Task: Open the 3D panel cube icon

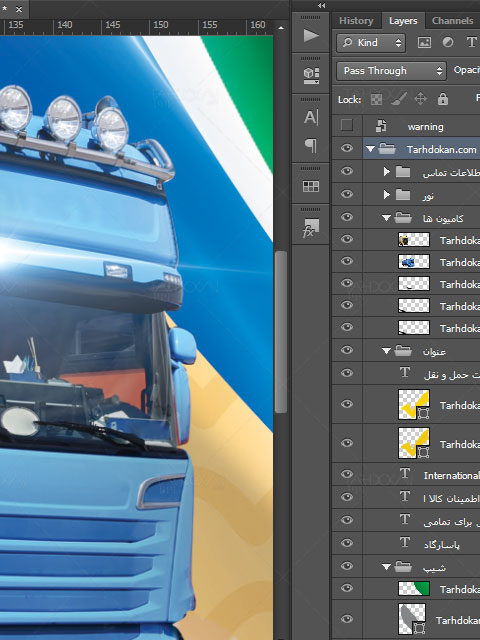Action: [311, 76]
